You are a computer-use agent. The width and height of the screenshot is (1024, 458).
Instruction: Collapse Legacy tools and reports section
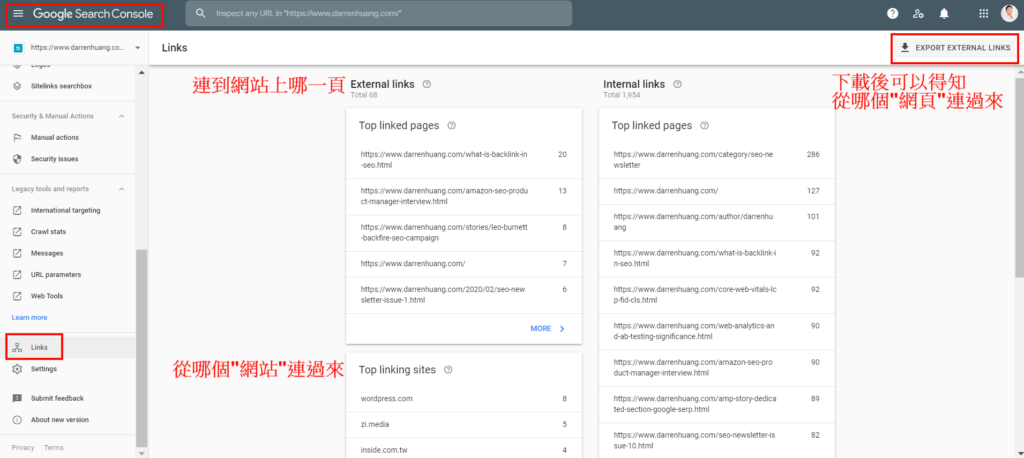[x=121, y=189]
